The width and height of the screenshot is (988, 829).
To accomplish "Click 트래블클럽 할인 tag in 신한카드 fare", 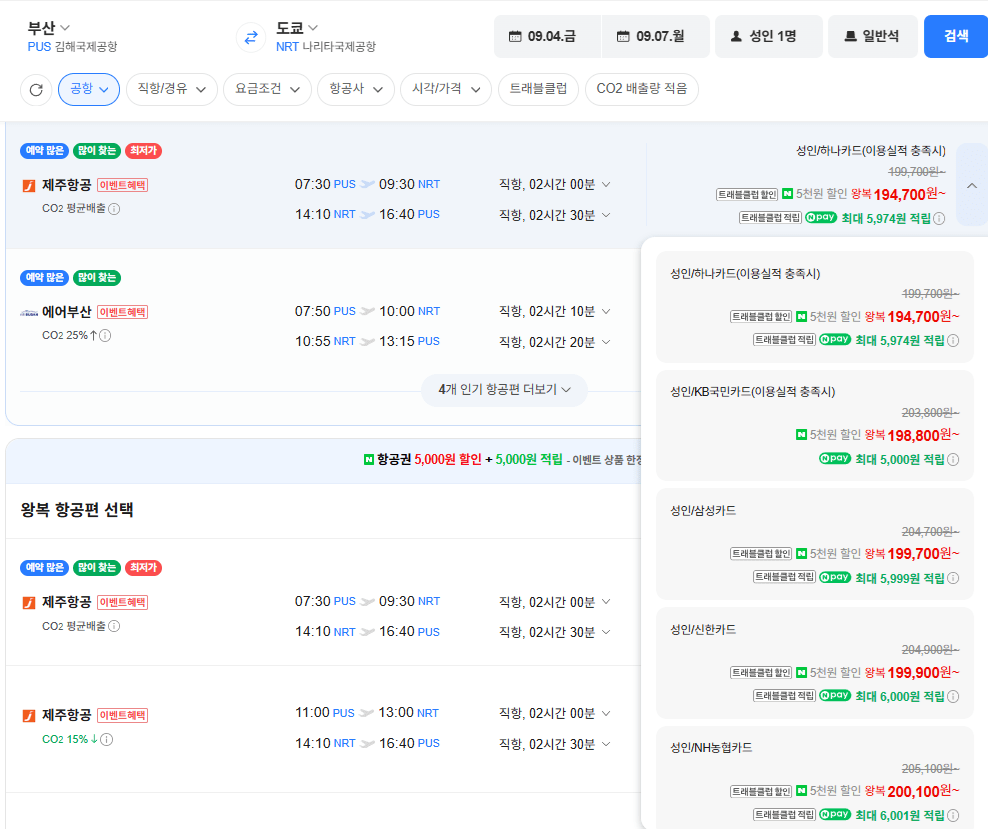I will [761, 673].
